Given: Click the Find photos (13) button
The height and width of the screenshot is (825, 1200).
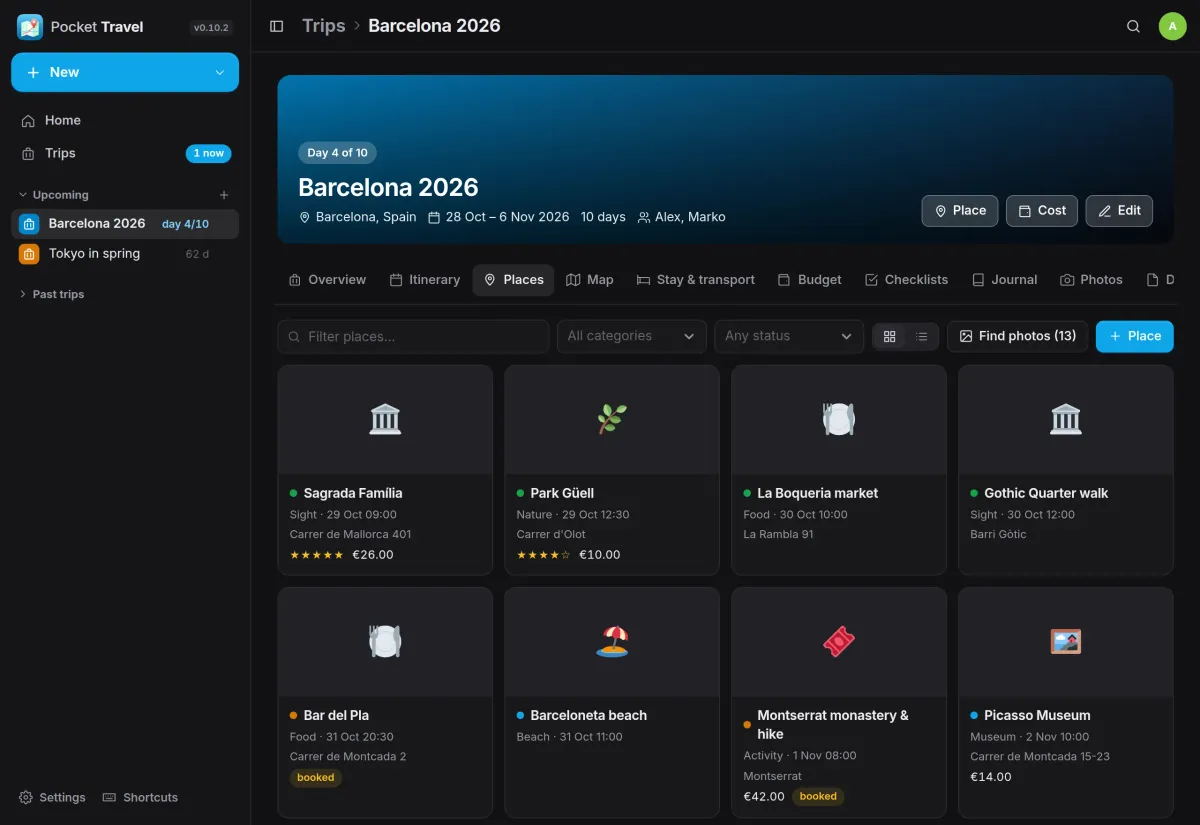Looking at the screenshot, I should tap(1017, 337).
